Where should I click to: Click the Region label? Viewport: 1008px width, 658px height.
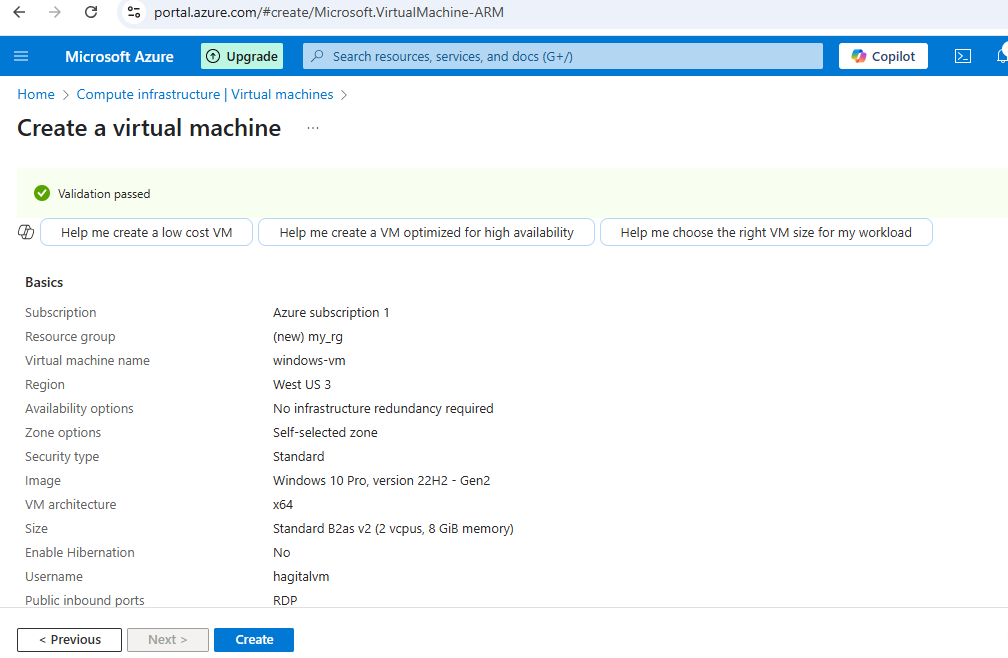coord(45,385)
